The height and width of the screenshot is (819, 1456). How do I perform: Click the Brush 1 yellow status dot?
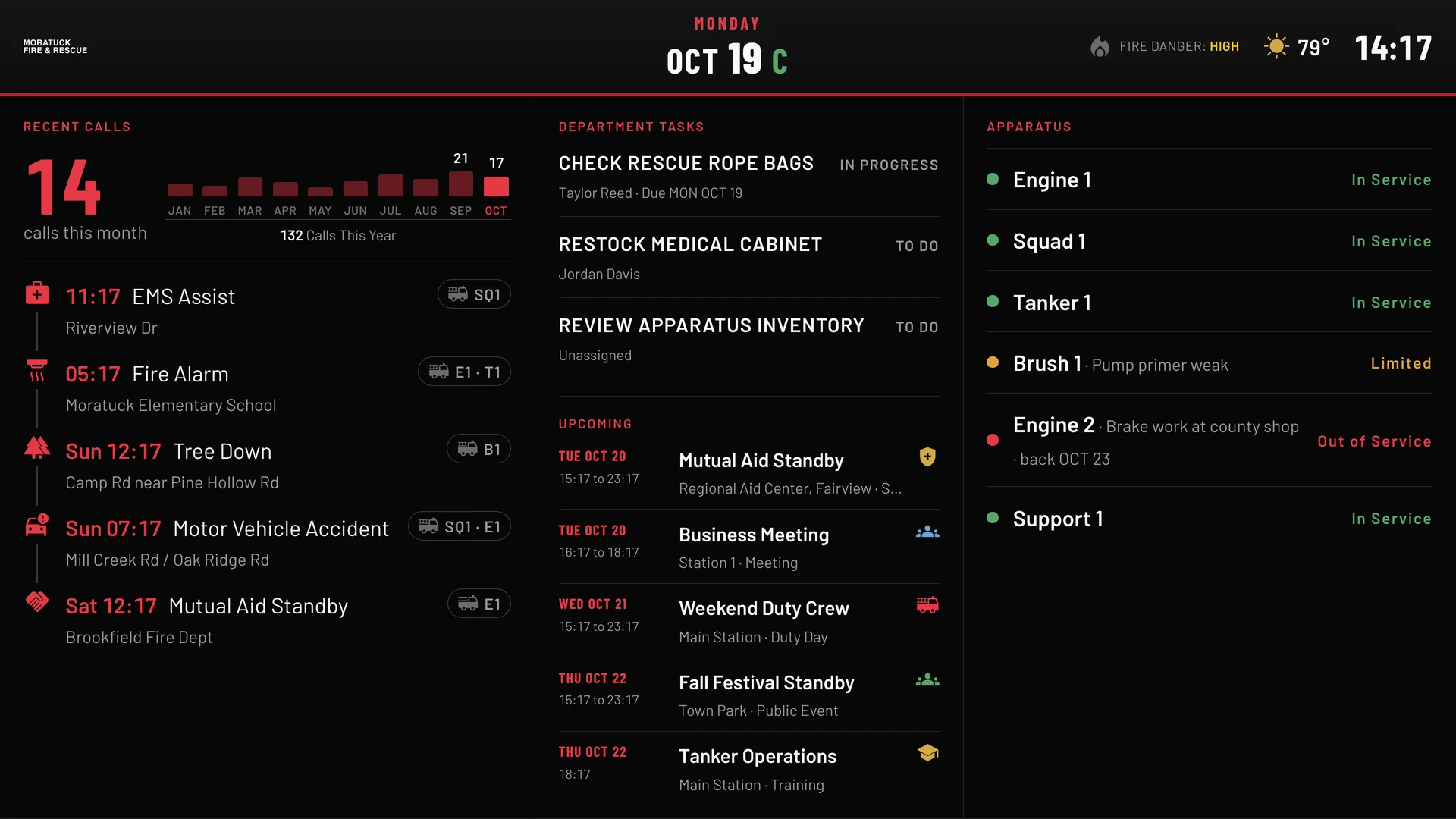(x=993, y=362)
